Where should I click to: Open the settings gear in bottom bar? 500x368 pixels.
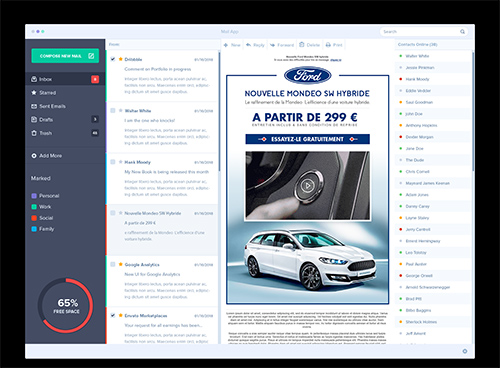pos(465,351)
